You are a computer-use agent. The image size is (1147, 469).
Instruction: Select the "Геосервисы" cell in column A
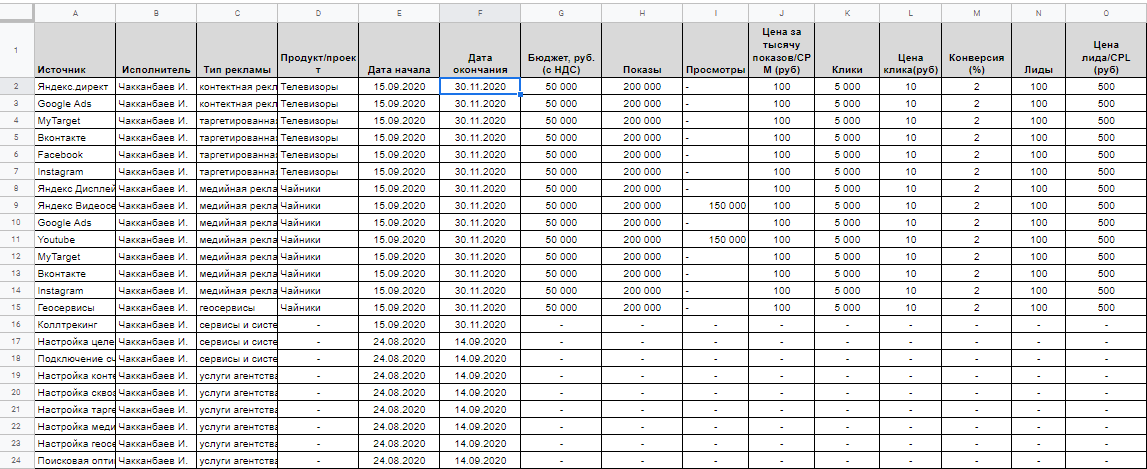click(x=75, y=308)
